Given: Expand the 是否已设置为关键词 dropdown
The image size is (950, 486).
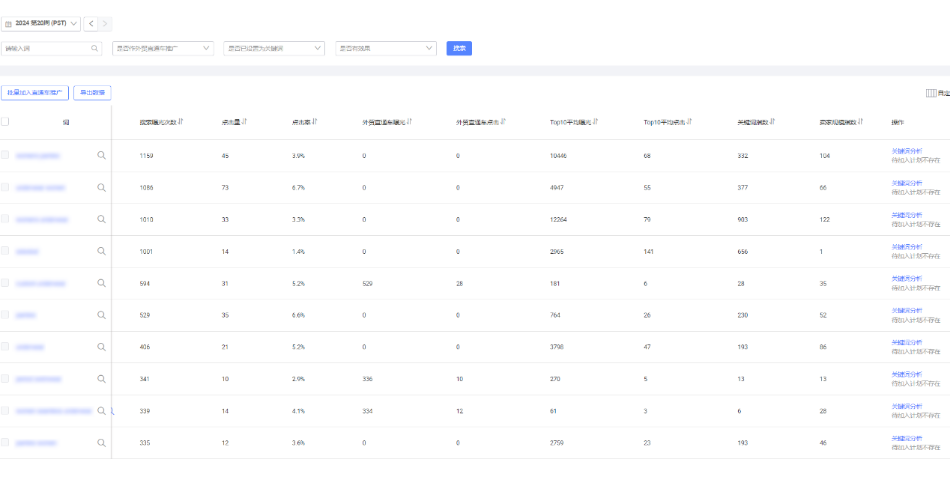Looking at the screenshot, I should 273,48.
